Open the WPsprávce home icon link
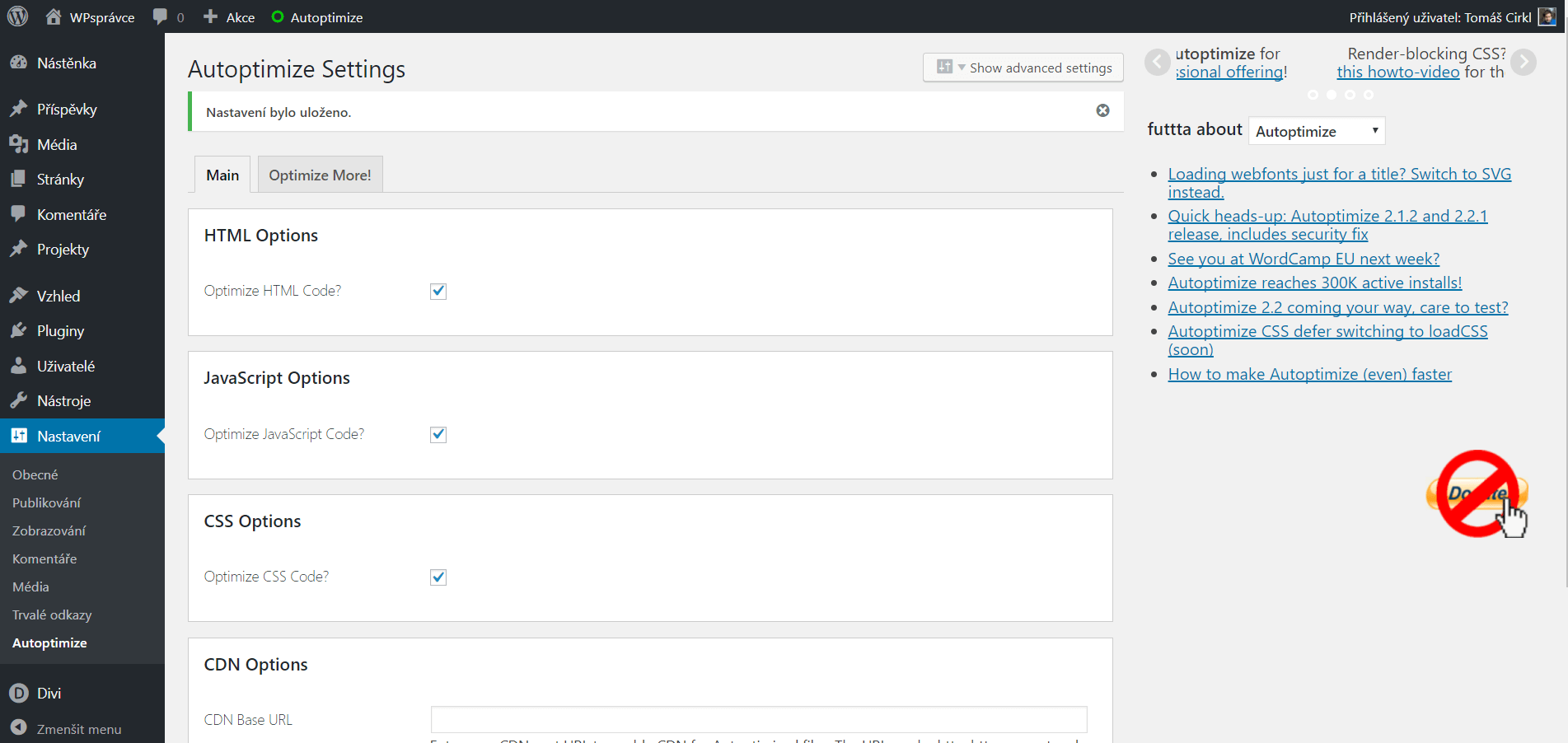The image size is (1568, 743). (54, 16)
